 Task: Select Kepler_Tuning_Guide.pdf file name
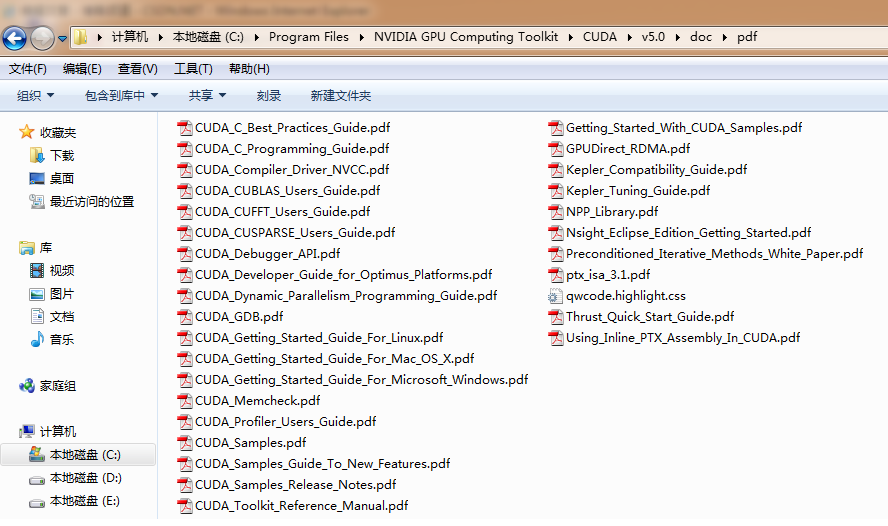pyautogui.click(x=638, y=191)
